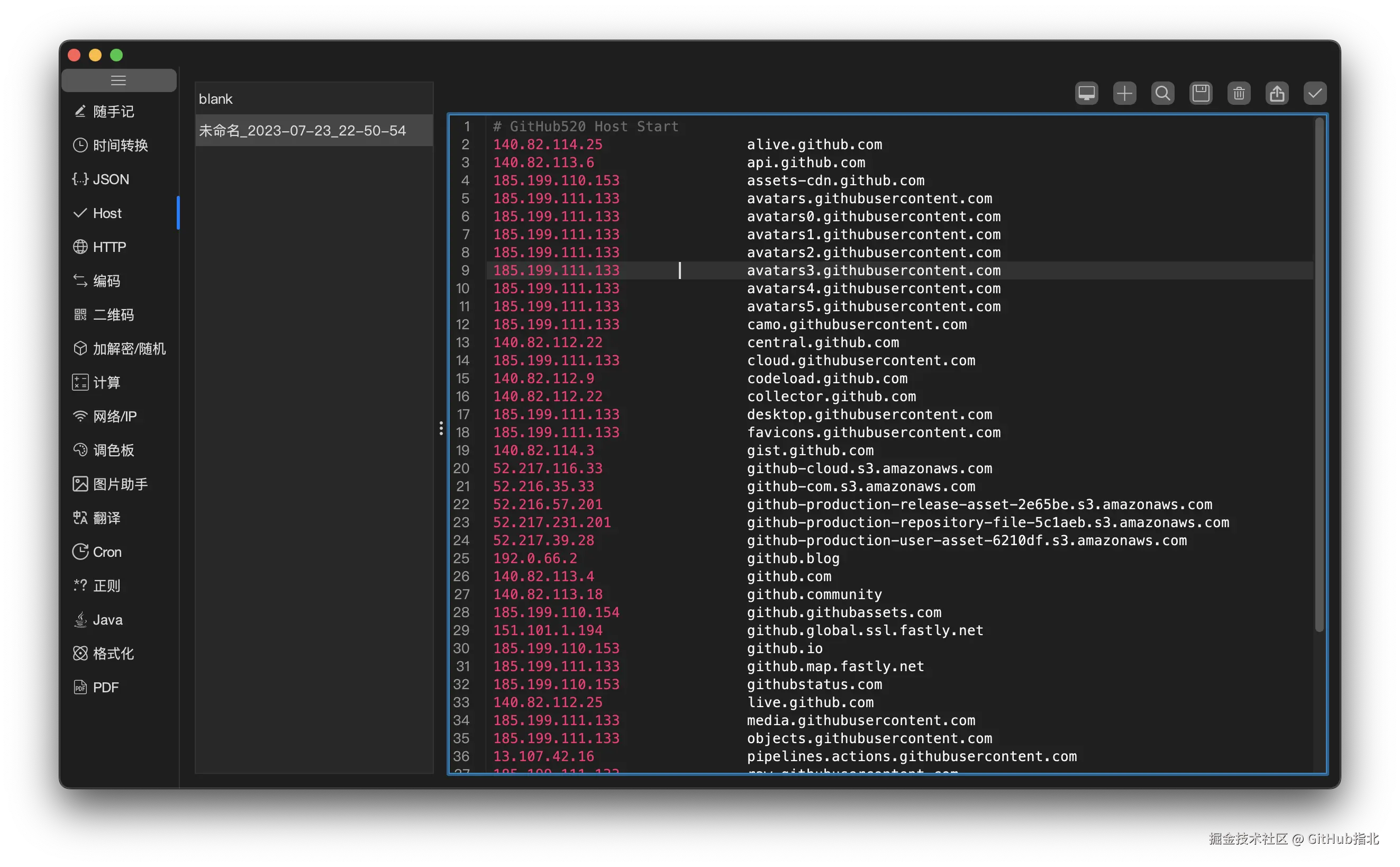1400x867 pixels.
Task: Open the JSON tool in sidebar
Action: click(111, 179)
